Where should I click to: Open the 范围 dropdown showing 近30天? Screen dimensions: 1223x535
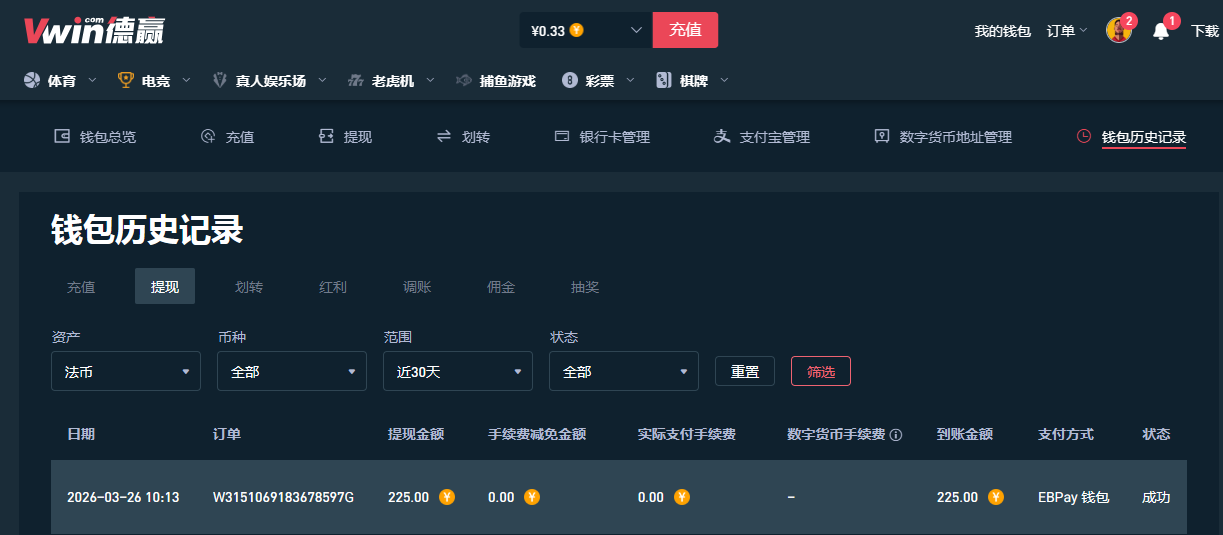[458, 371]
